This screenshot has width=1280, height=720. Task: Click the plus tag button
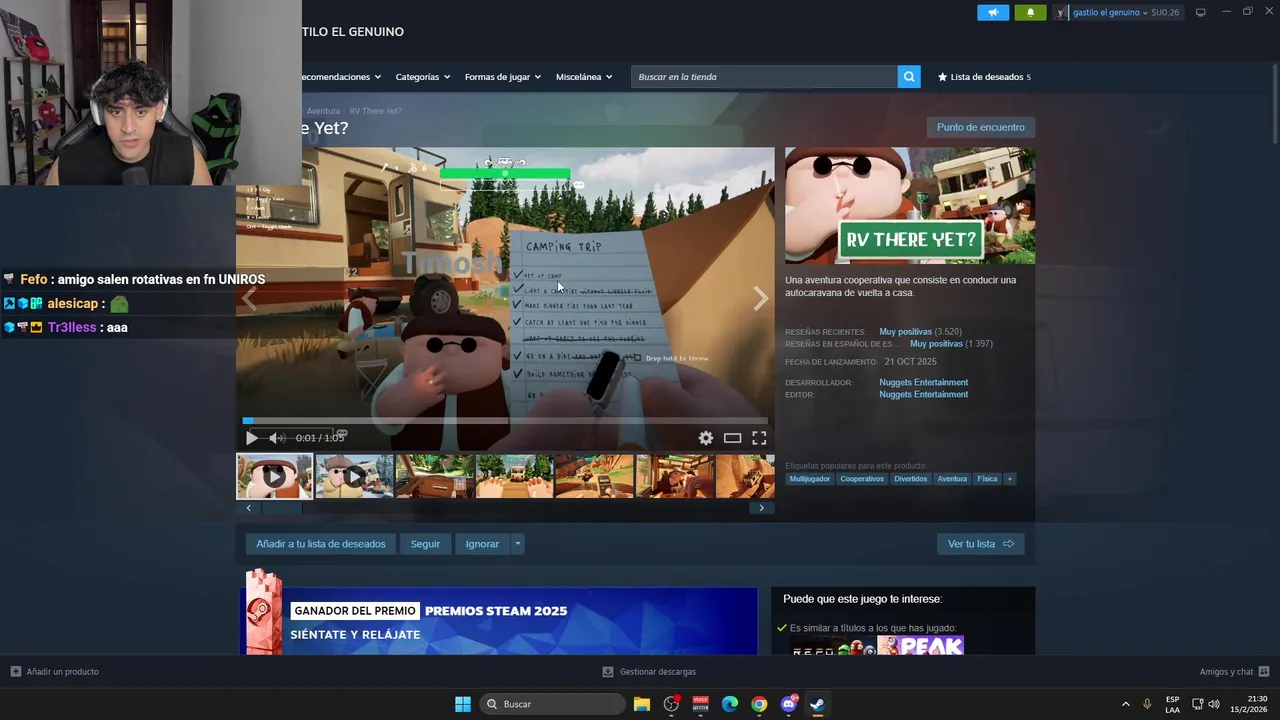1010,479
